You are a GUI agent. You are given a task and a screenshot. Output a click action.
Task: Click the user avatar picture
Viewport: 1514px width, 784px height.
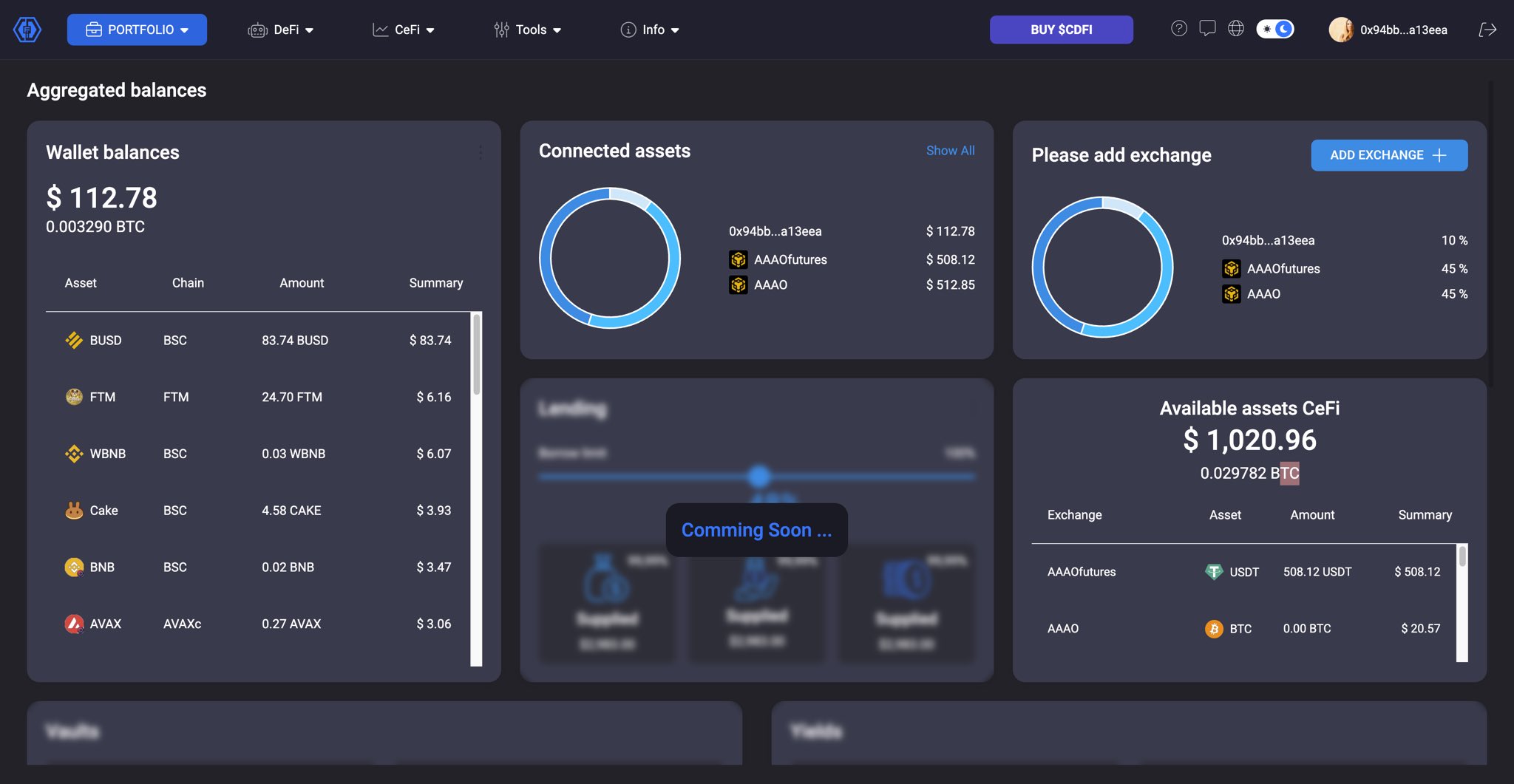(x=1341, y=30)
